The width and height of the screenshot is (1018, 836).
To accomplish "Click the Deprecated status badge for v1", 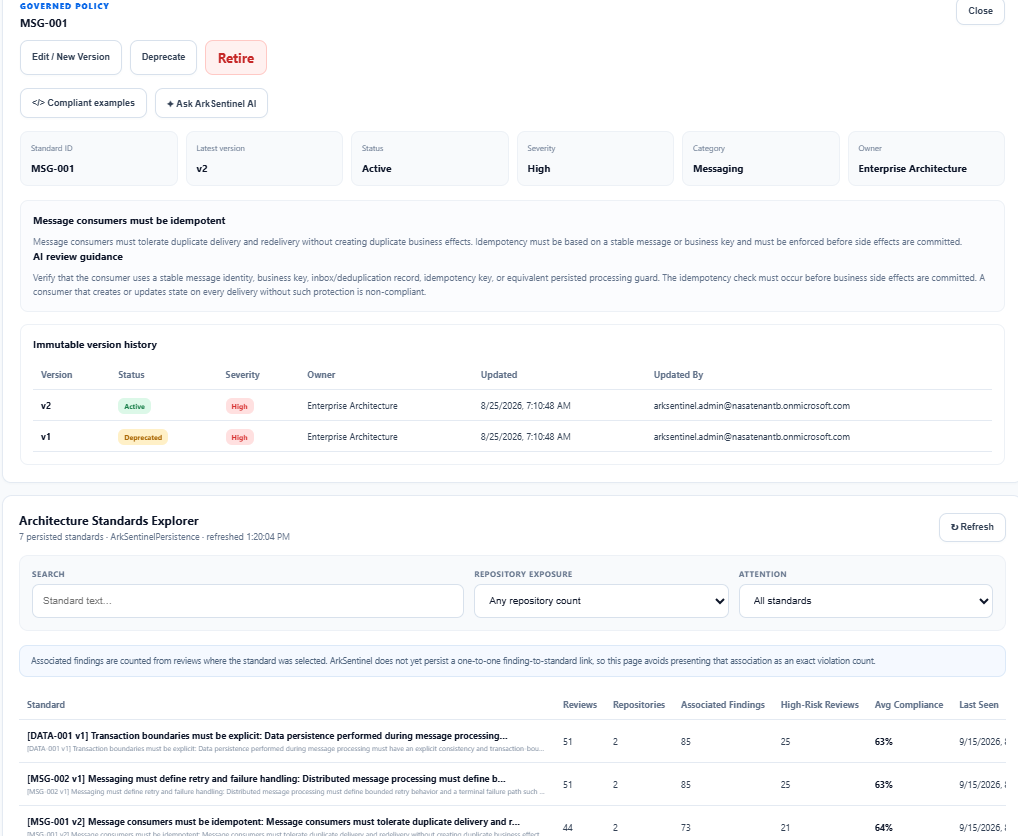I will 143,437.
